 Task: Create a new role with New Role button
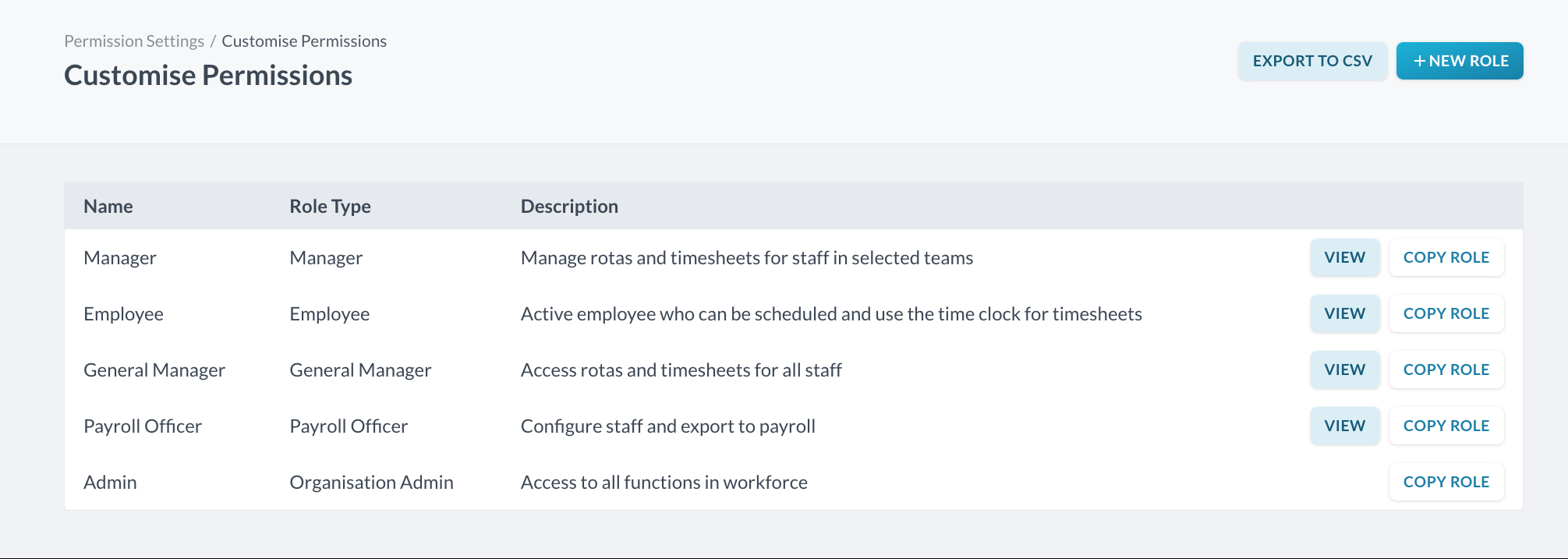[1459, 61]
